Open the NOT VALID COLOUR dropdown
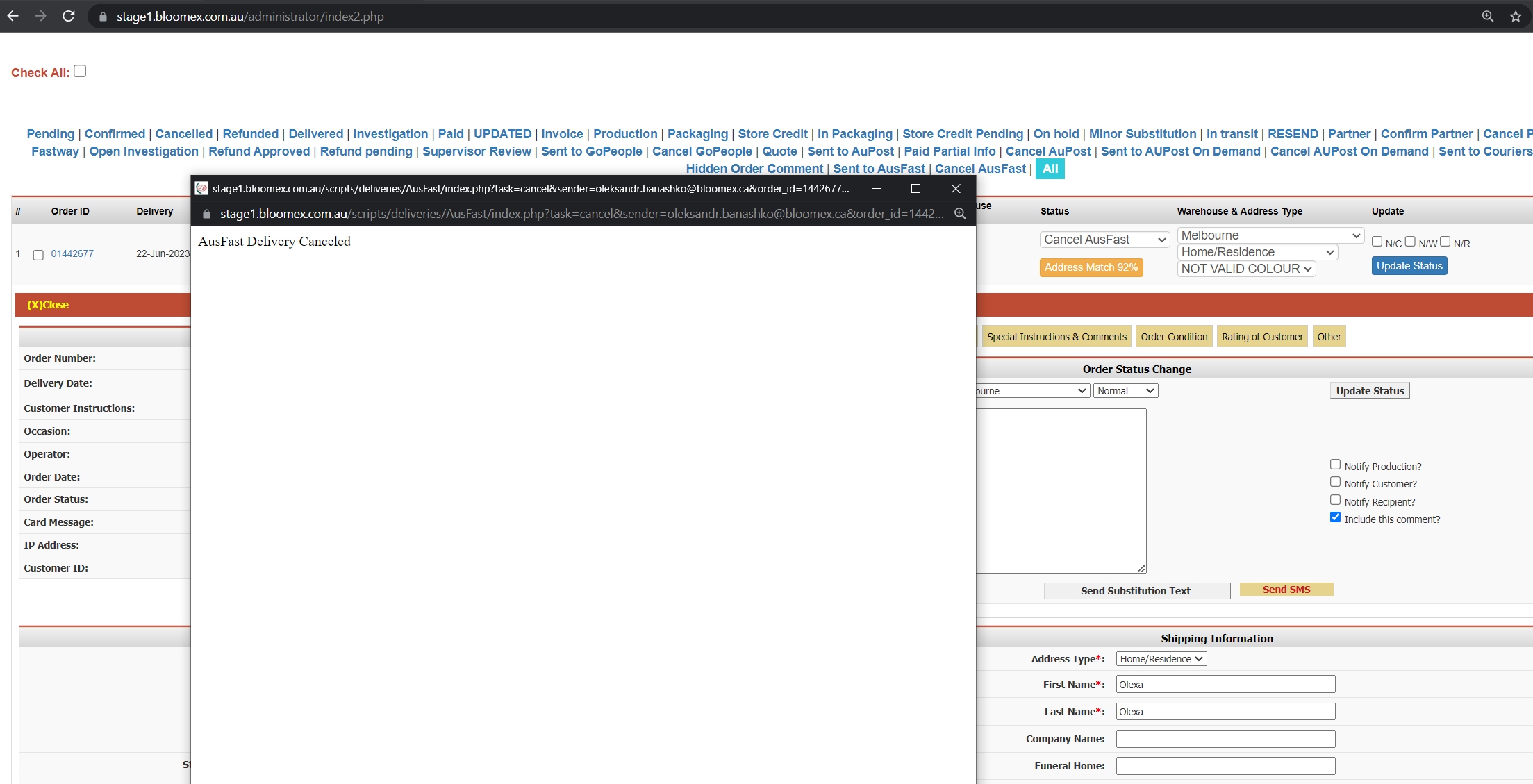Image resolution: width=1533 pixels, height=784 pixels. point(1246,269)
